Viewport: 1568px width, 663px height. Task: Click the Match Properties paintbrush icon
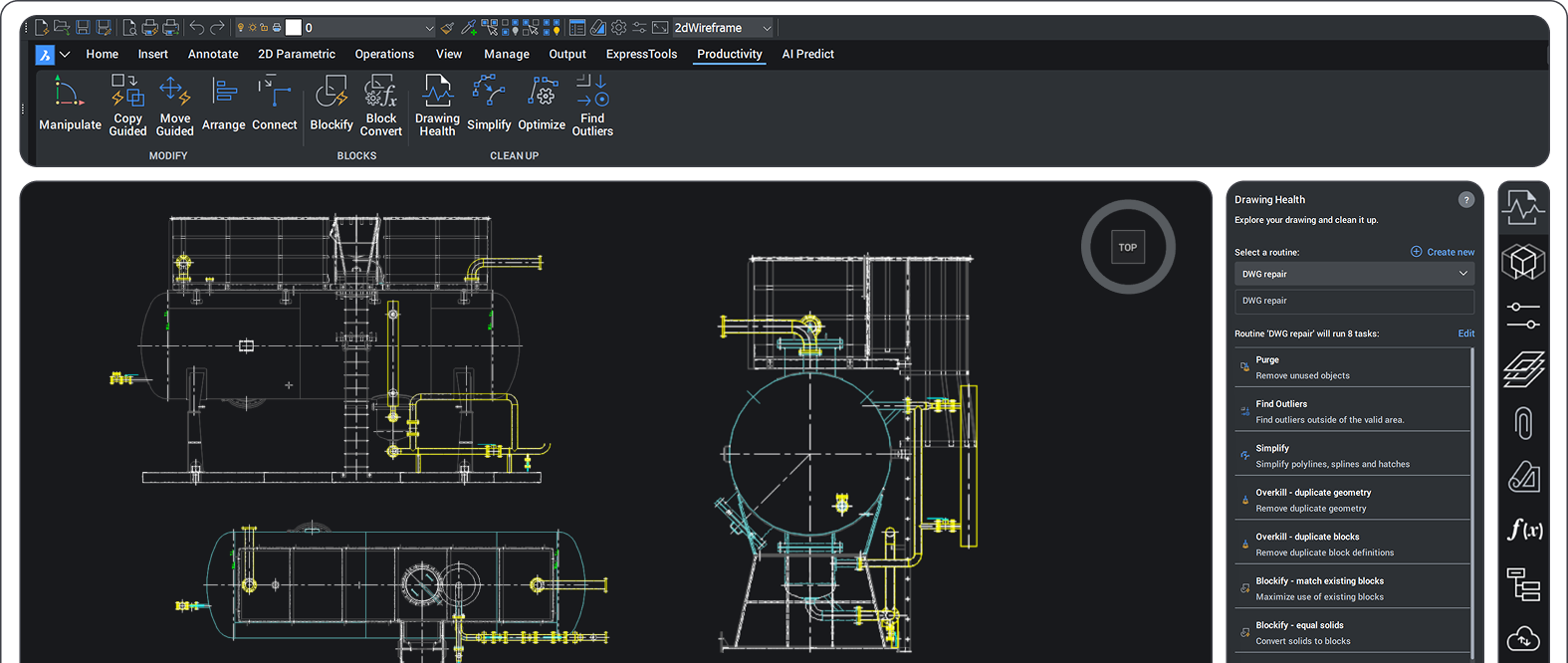tap(447, 27)
